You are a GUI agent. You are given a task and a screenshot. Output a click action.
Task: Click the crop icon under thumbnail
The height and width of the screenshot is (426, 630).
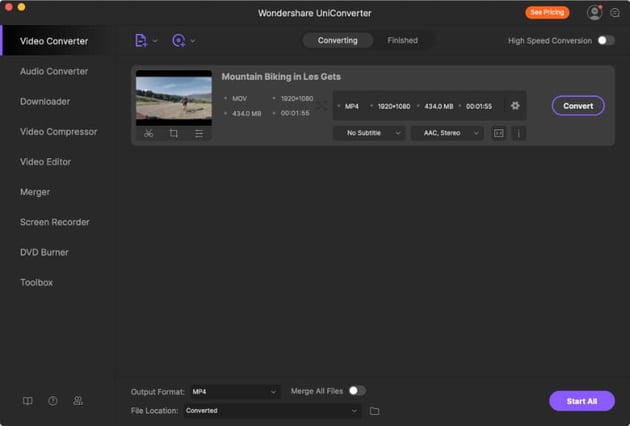[x=174, y=133]
